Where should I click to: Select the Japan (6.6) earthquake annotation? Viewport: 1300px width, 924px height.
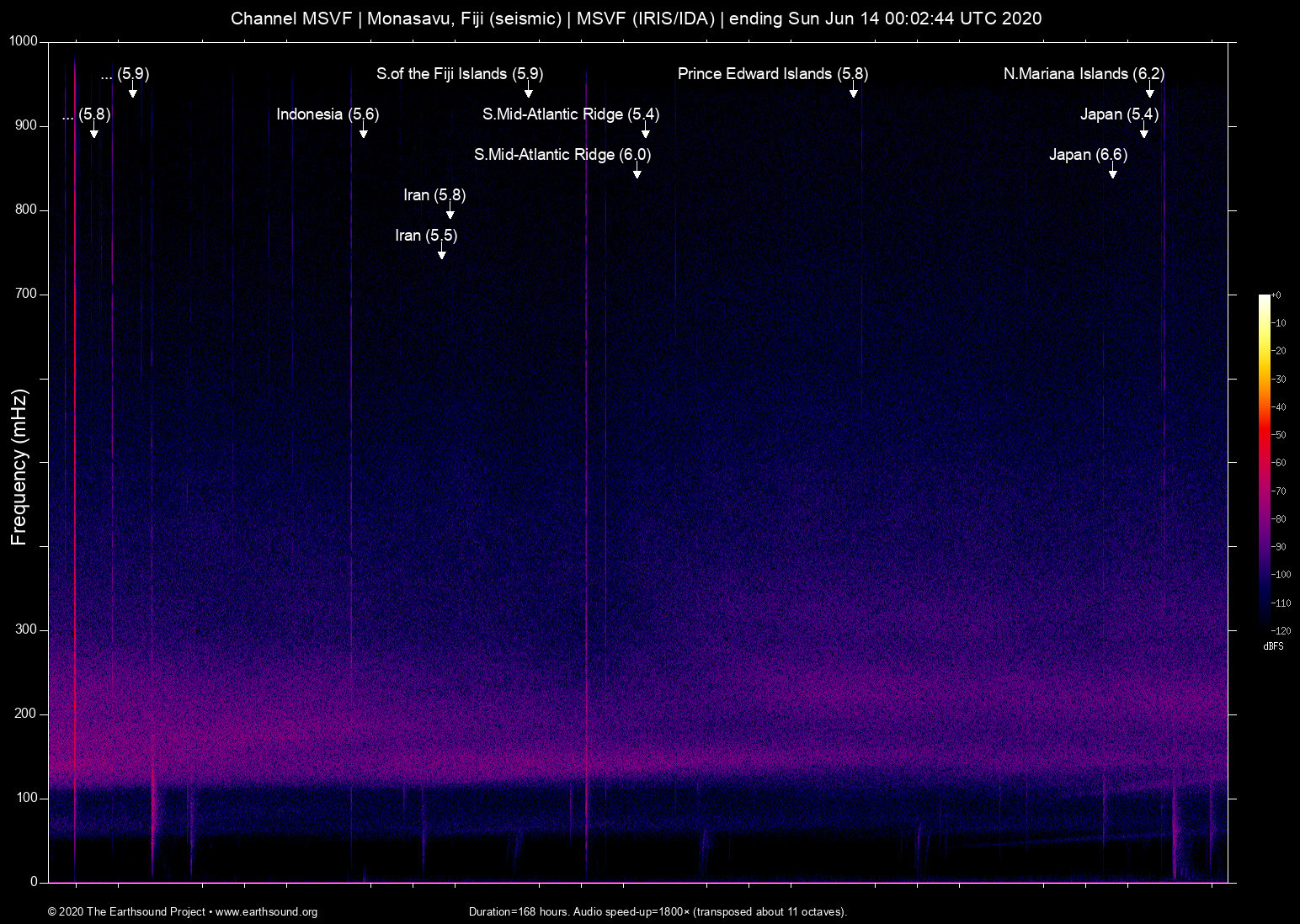[1088, 155]
